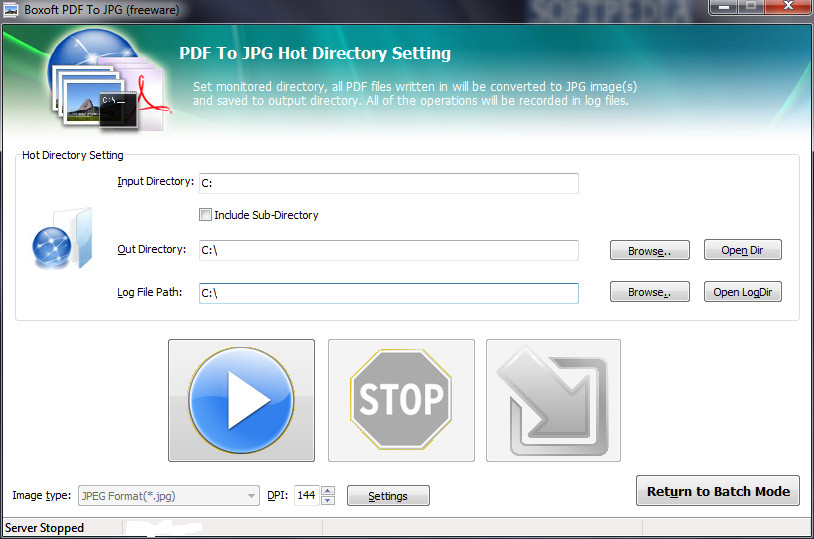814x539 pixels.
Task: Click the grey arrow minimize-to-tray button
Action: pyautogui.click(x=553, y=400)
